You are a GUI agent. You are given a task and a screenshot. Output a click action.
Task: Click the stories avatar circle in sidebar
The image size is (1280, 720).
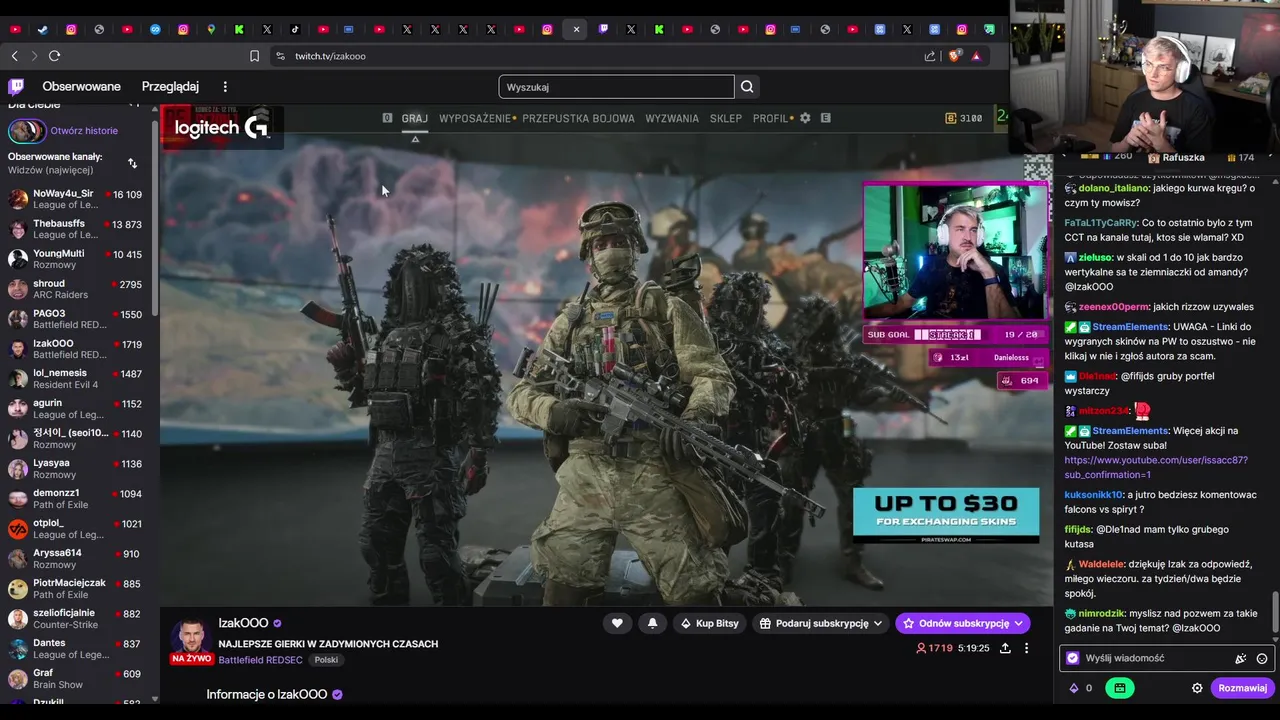point(27,131)
